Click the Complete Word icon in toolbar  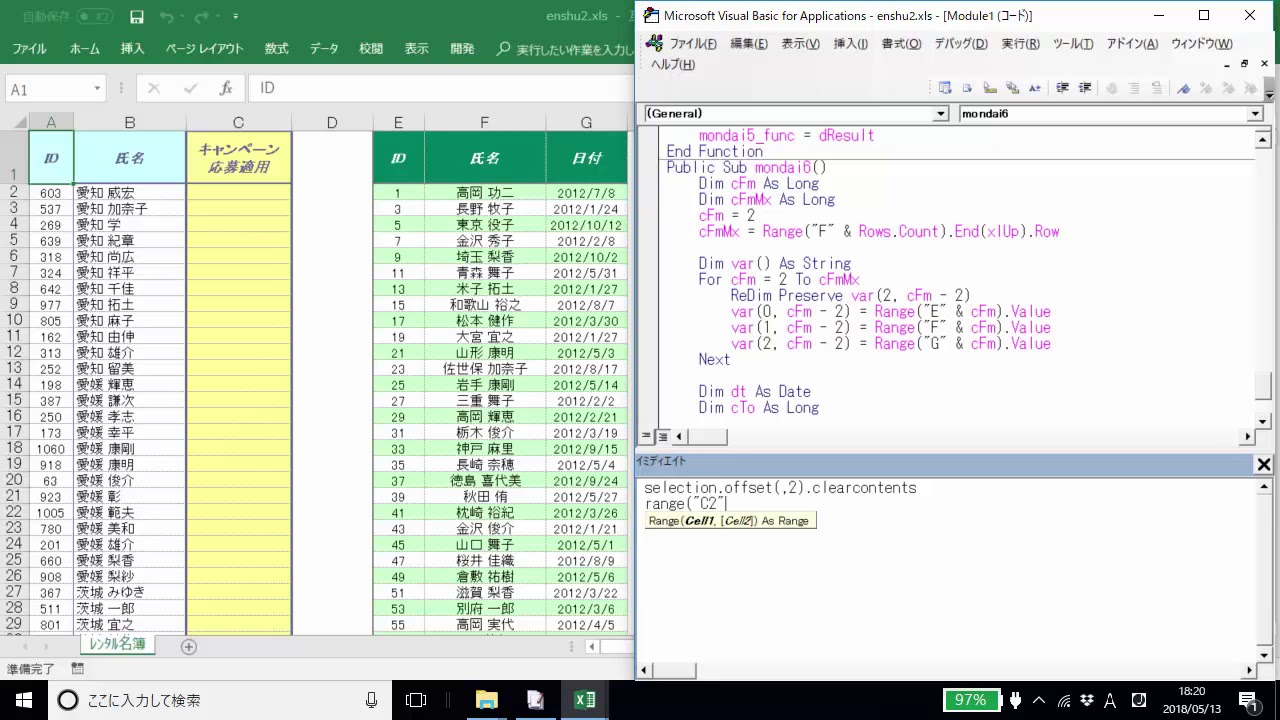(1035, 88)
